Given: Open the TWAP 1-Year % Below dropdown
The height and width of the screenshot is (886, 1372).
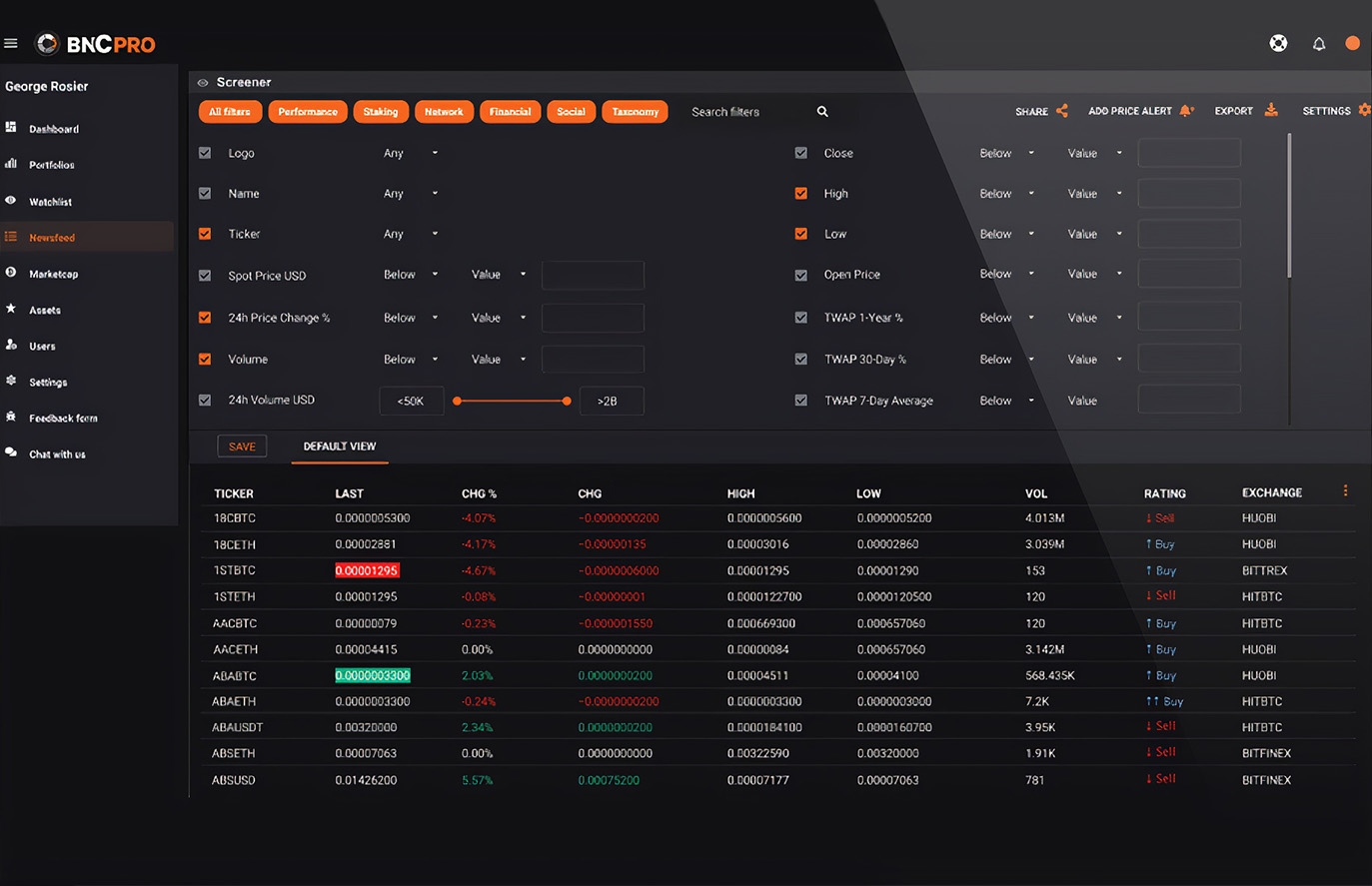Looking at the screenshot, I should [1006, 318].
